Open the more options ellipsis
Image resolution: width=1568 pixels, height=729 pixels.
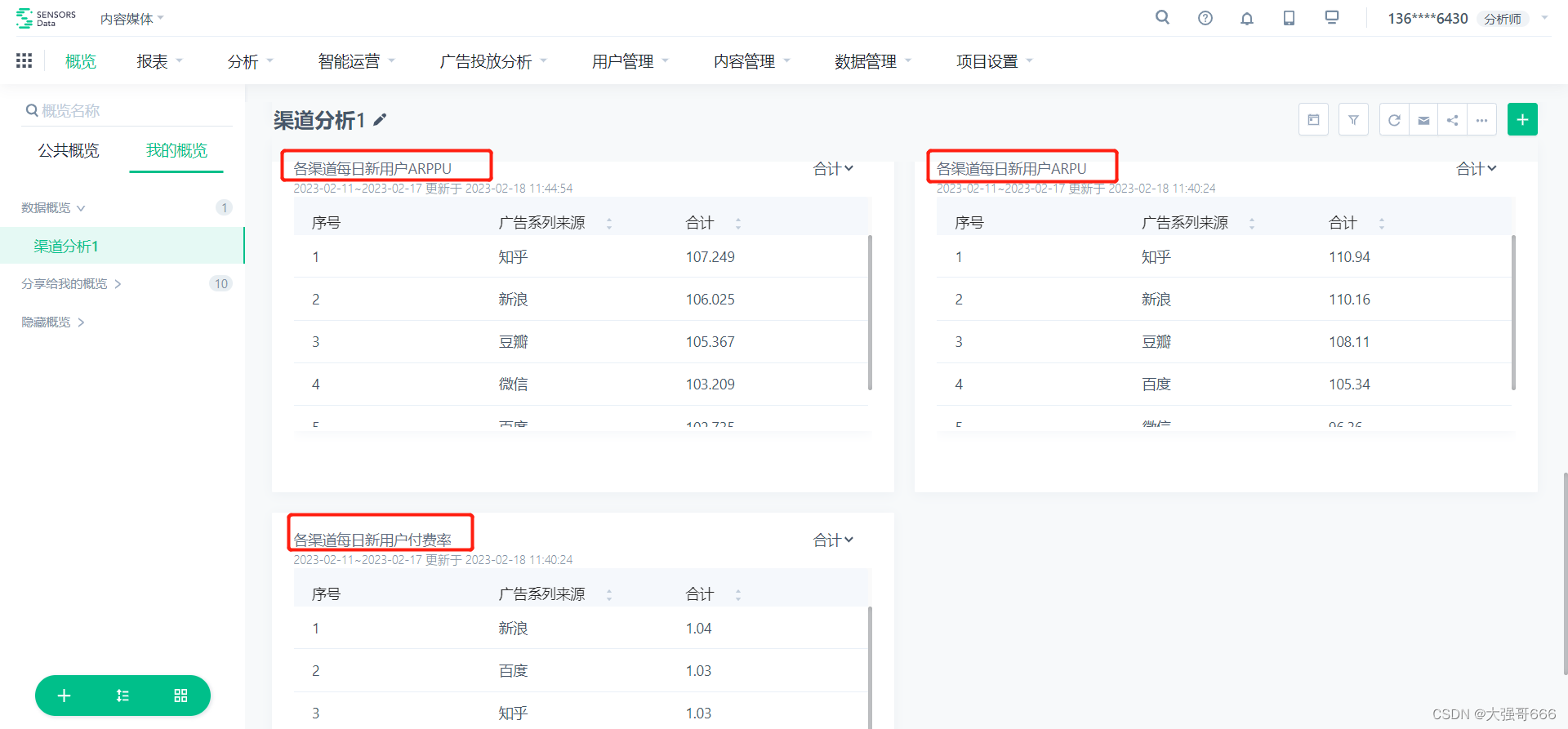click(x=1482, y=120)
